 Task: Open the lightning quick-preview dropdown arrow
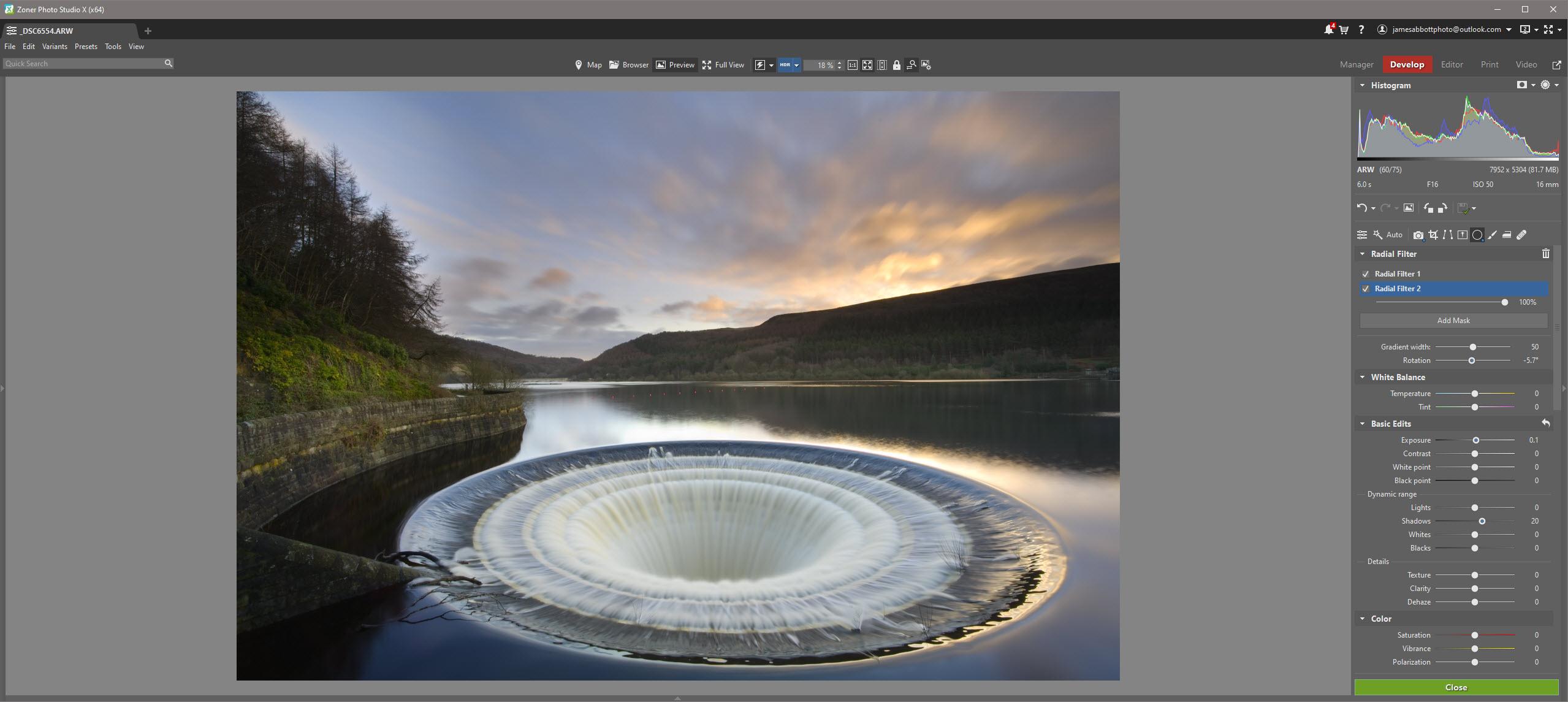[771, 65]
